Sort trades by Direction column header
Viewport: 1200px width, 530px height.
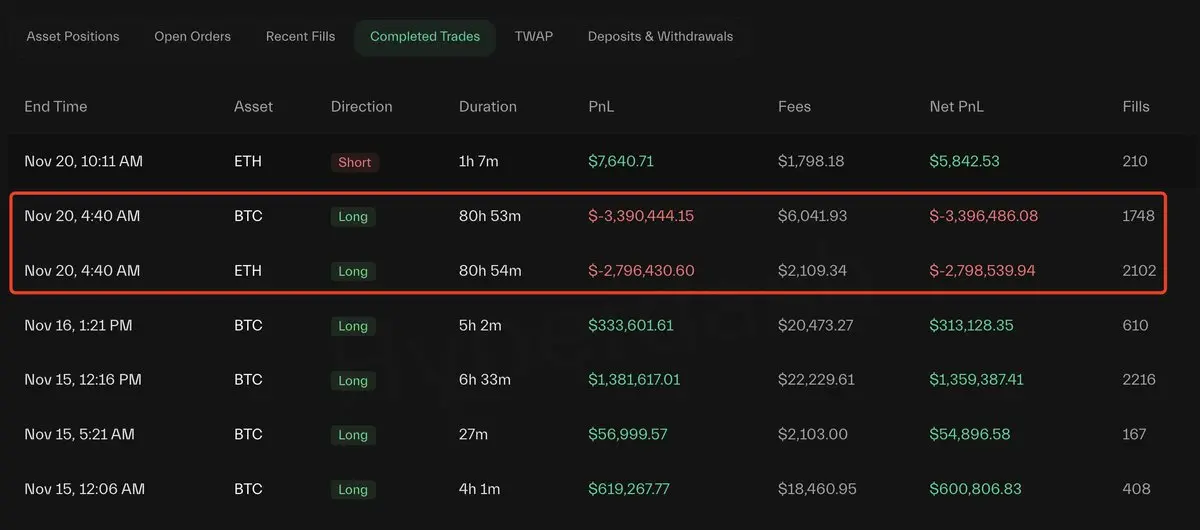pos(361,107)
